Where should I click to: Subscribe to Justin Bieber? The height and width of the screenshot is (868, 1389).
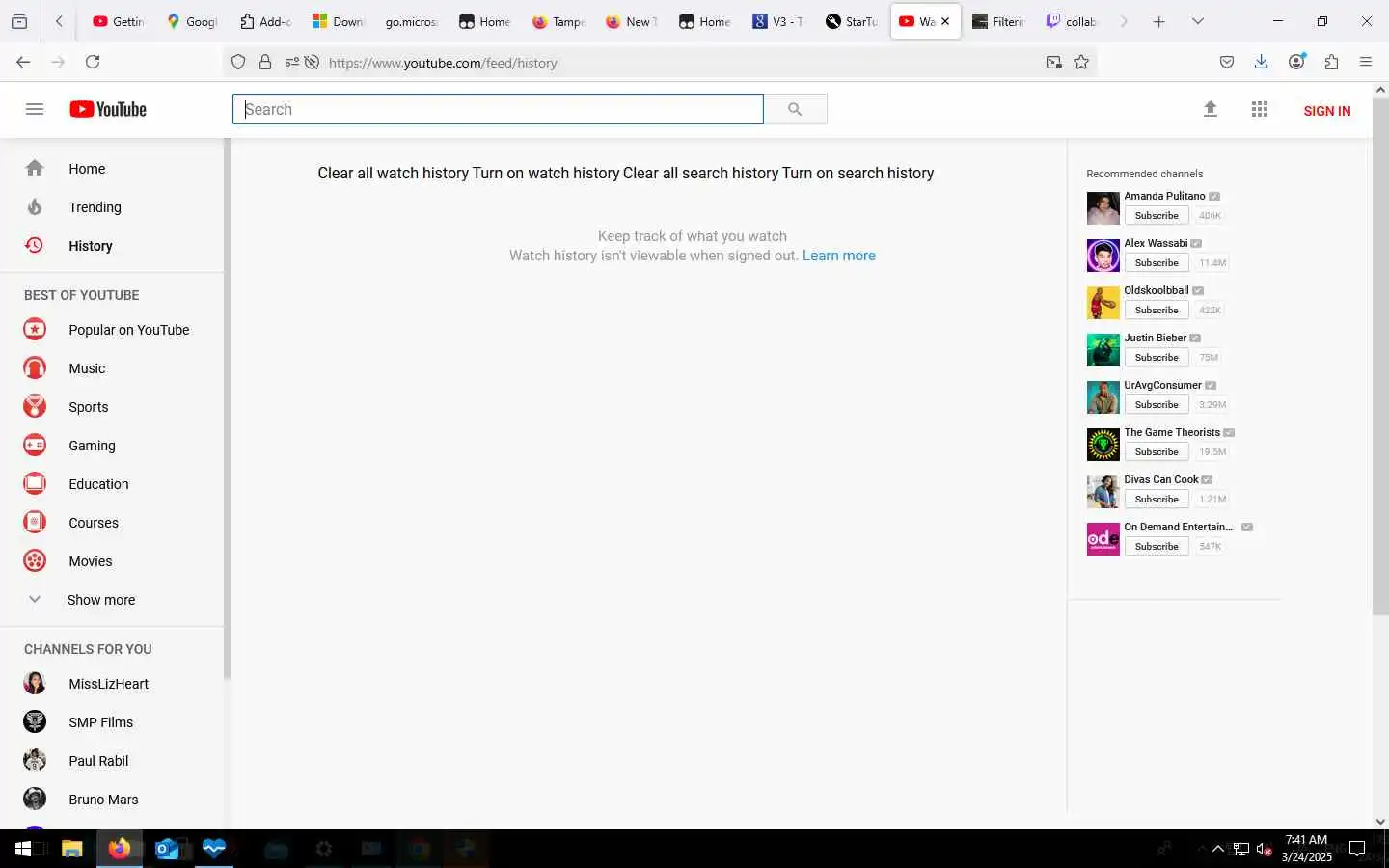pyautogui.click(x=1157, y=358)
